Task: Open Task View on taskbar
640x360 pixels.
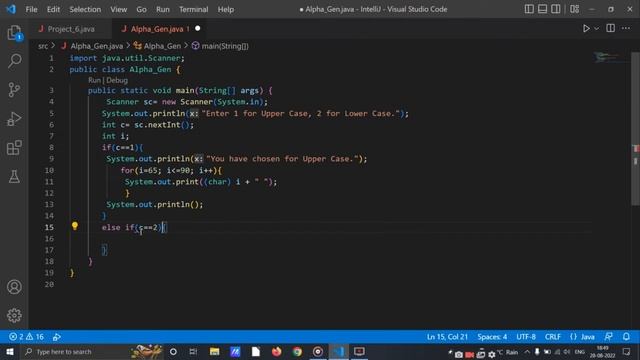Action: pos(193,352)
